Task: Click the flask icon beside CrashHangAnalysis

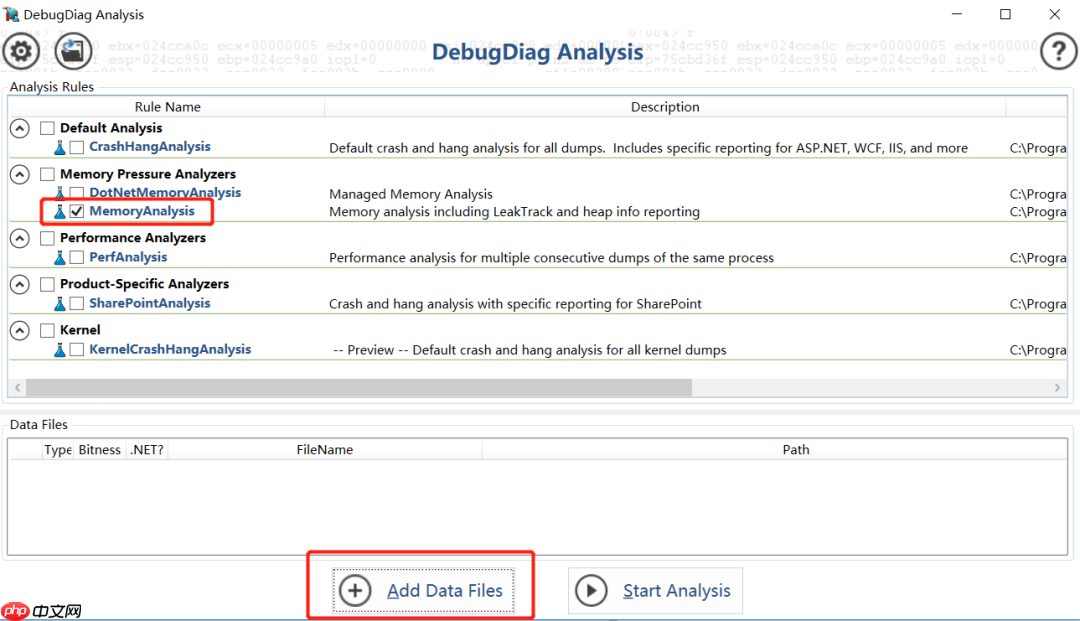Action: (x=60, y=147)
